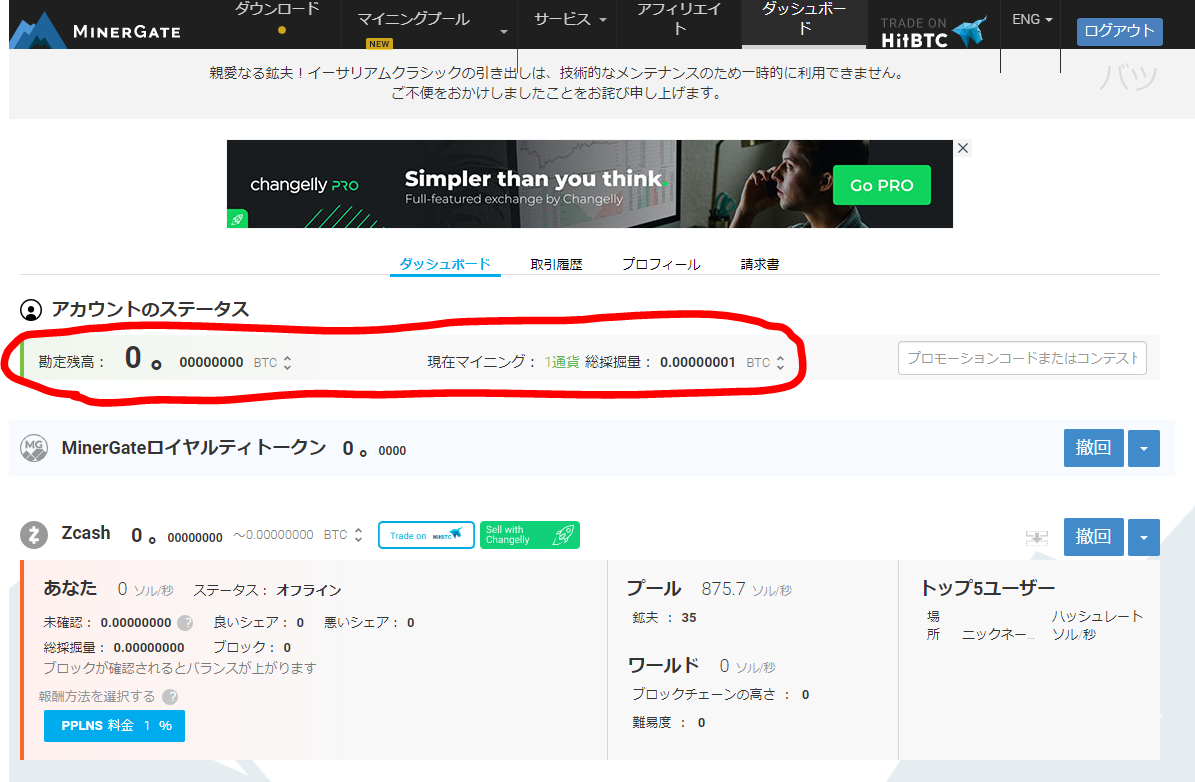Click the NEW badge under マイニングプール
The height and width of the screenshot is (782, 1195).
379,43
